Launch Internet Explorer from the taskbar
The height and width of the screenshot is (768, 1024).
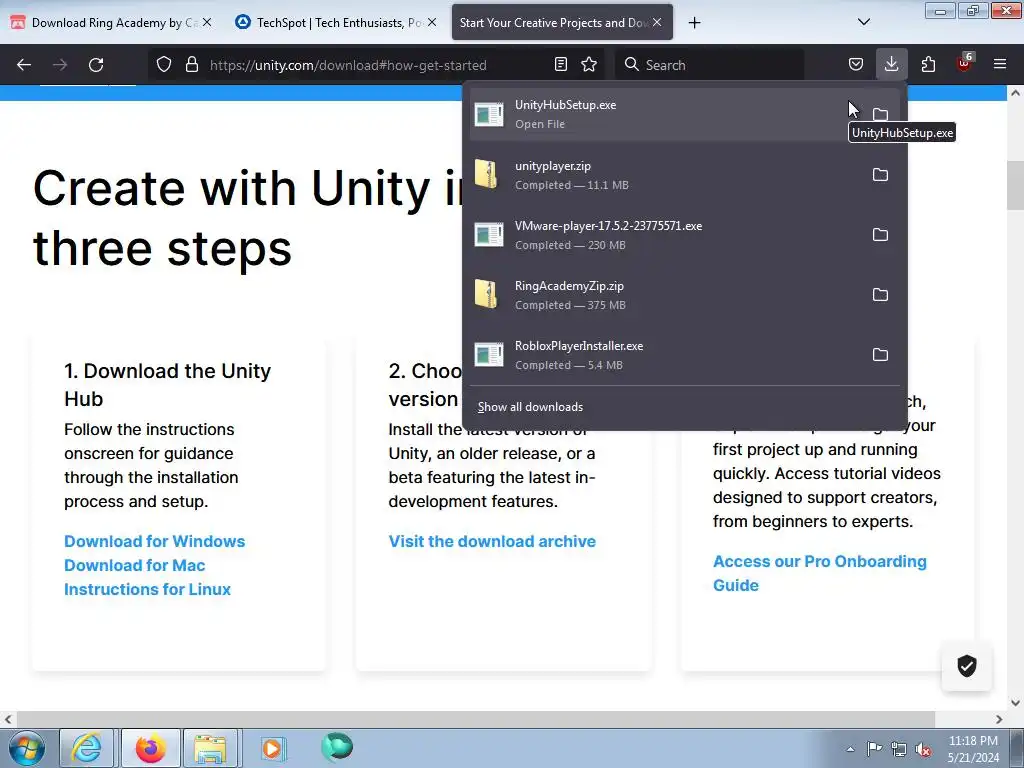pyautogui.click(x=87, y=748)
